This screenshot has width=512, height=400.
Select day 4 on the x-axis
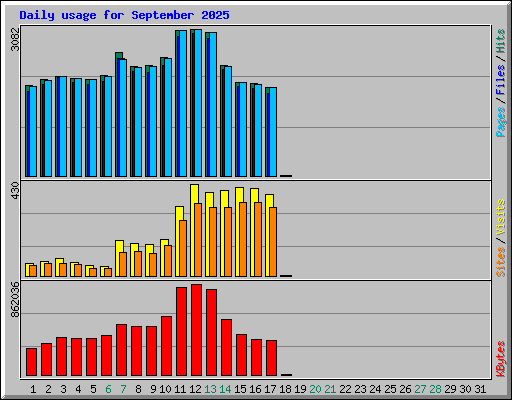tap(78, 389)
